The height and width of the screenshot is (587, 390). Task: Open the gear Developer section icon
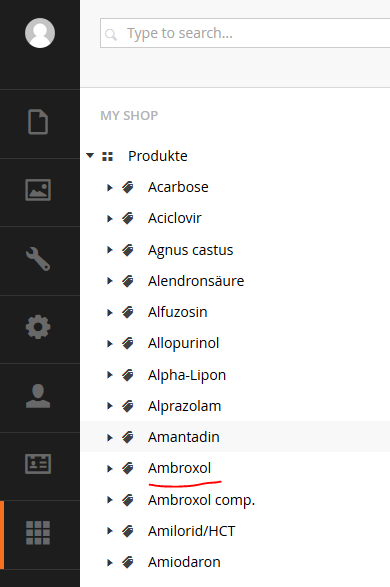tap(38, 327)
